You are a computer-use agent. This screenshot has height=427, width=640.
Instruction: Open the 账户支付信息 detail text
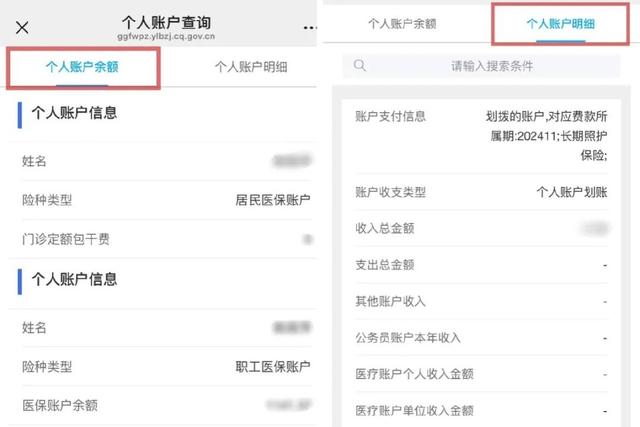(x=546, y=136)
